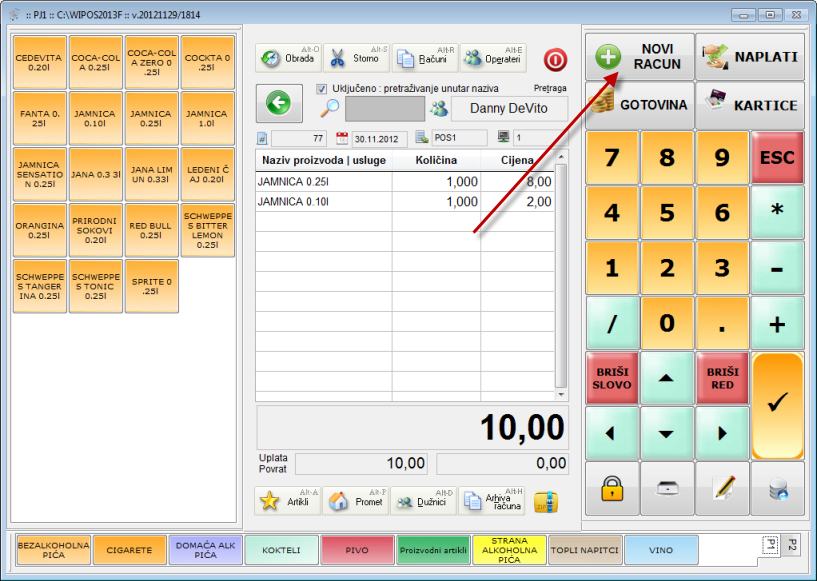Open the cash drawer icon
This screenshot has height=581, width=817.
[x=667, y=488]
